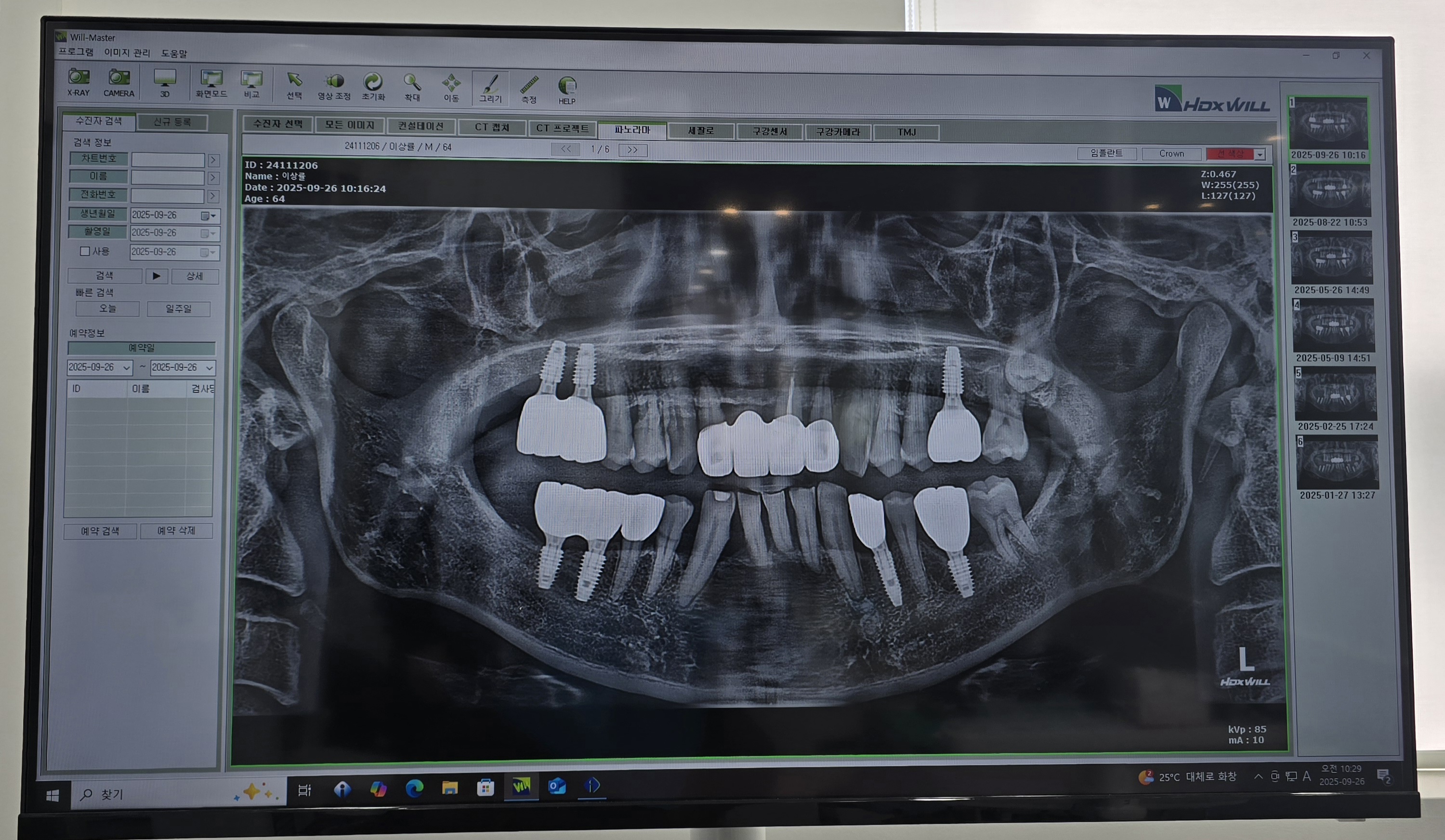The width and height of the screenshot is (1445, 840).
Task: Expand the red color selection dropdown arrow
Action: point(1260,155)
